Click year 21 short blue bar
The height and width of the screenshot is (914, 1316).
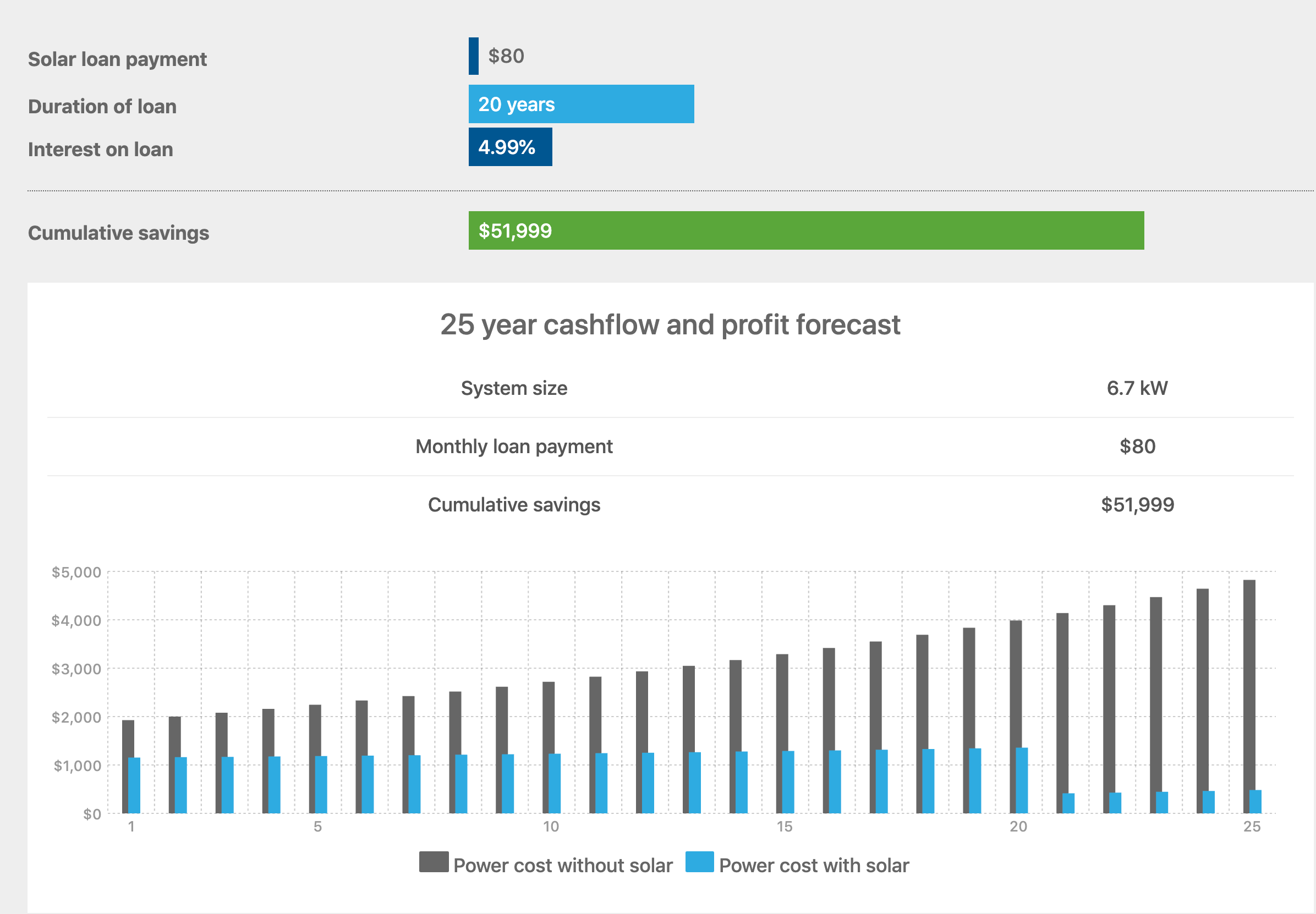(x=1068, y=803)
